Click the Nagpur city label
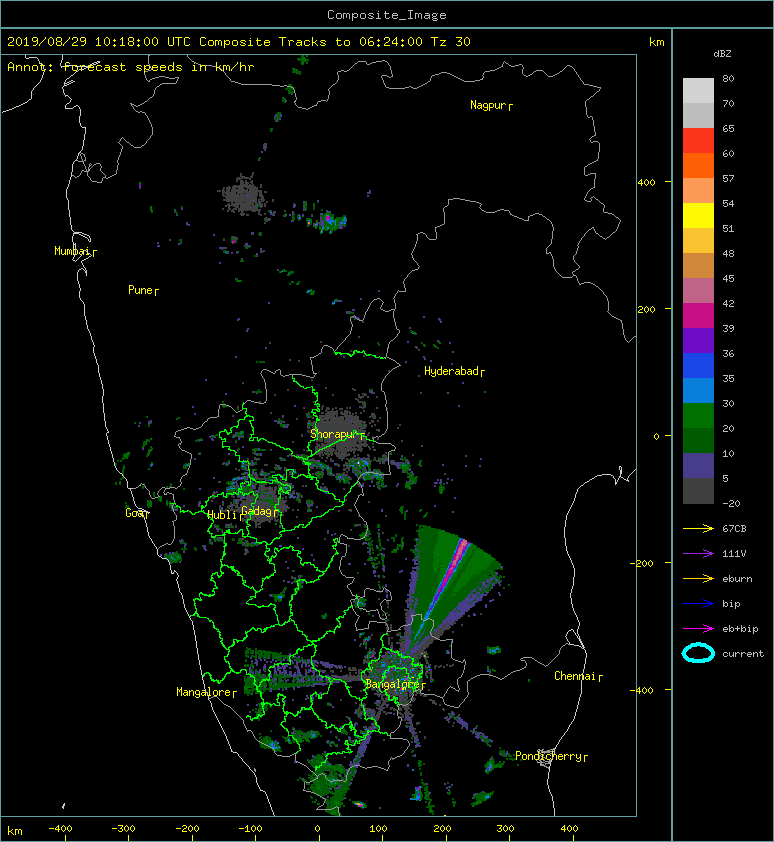The height and width of the screenshot is (842, 774). coord(488,105)
